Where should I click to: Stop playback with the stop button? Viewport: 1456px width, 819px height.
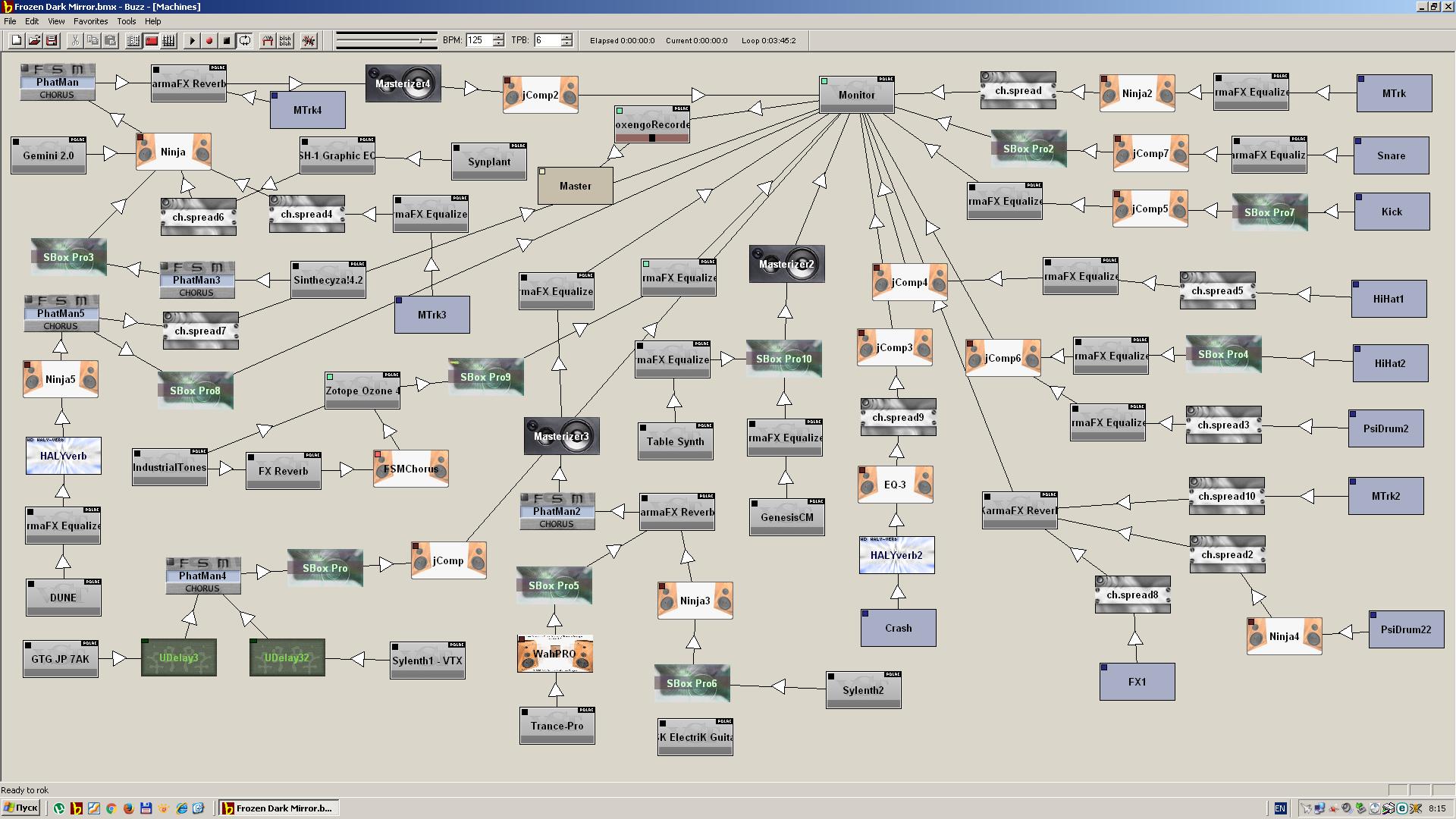pyautogui.click(x=227, y=41)
